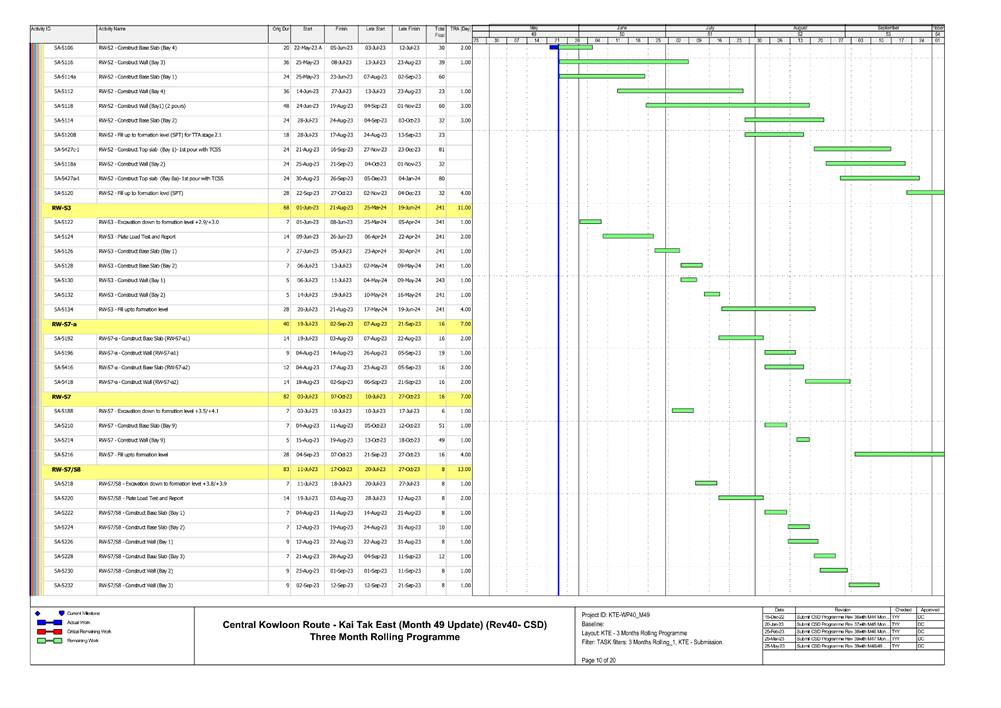Select the Gantt bar for activity SA-5106
Viewport: 1001px width, 708px height.
pos(554,47)
